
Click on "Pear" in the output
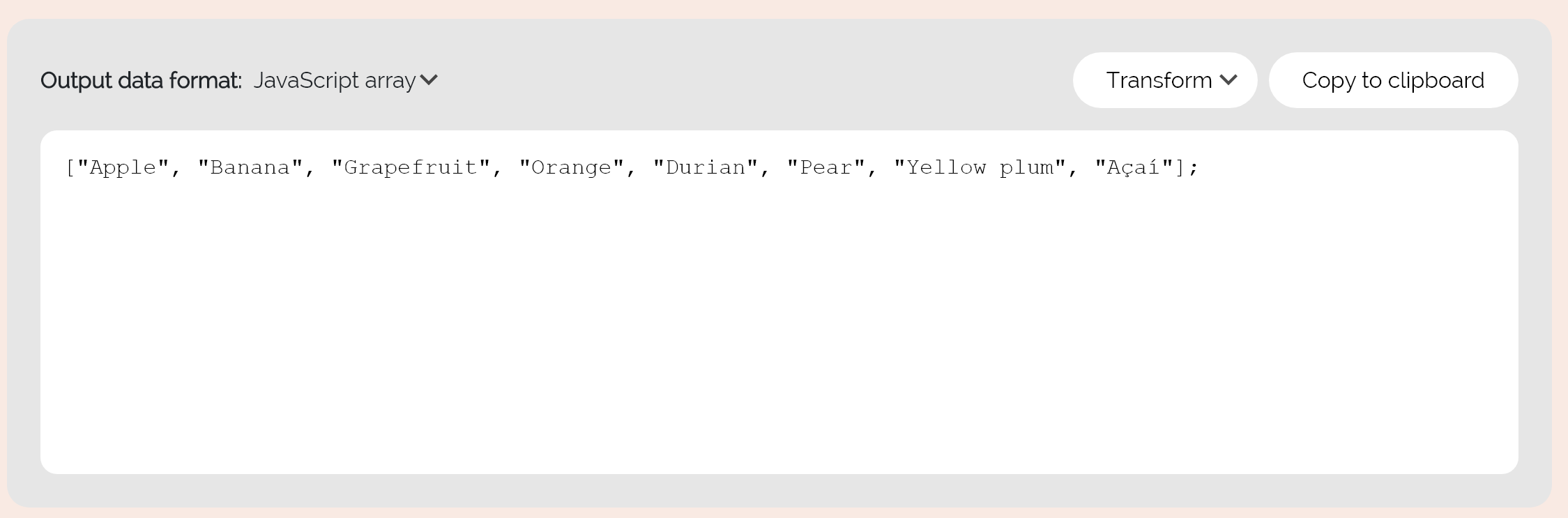tap(825, 168)
